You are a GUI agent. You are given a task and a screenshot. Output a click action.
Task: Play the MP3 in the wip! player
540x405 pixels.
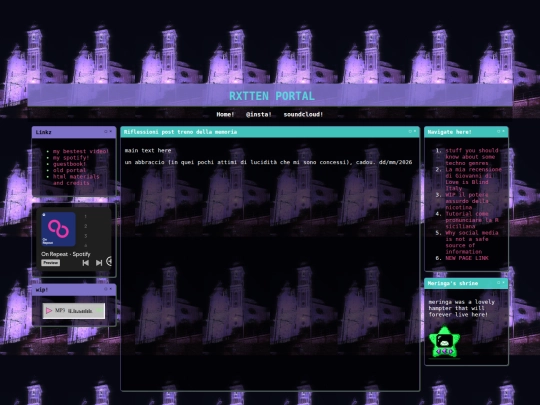(x=49, y=311)
